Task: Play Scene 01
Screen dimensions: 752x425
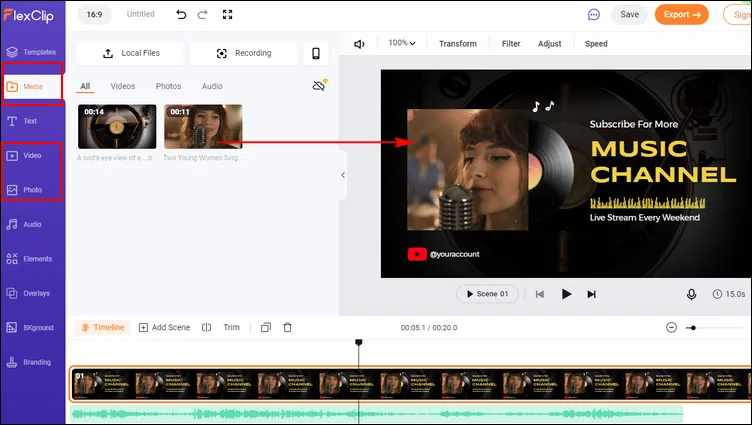Action: pos(487,294)
